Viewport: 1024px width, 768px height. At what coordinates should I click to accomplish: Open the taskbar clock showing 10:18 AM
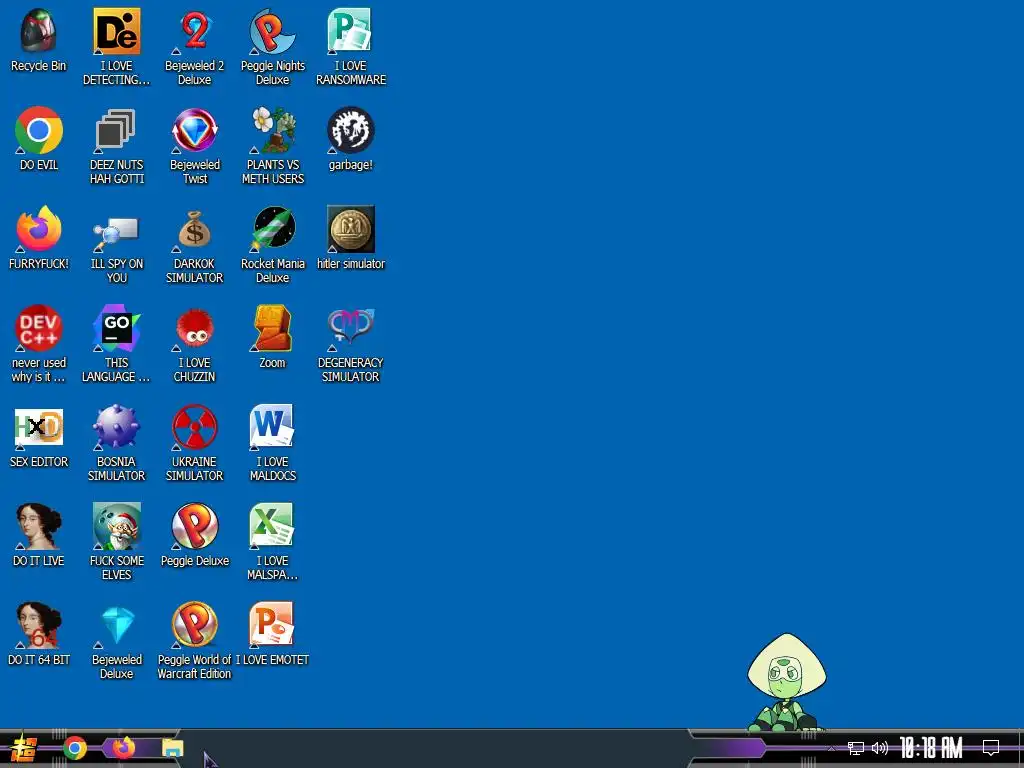point(931,748)
